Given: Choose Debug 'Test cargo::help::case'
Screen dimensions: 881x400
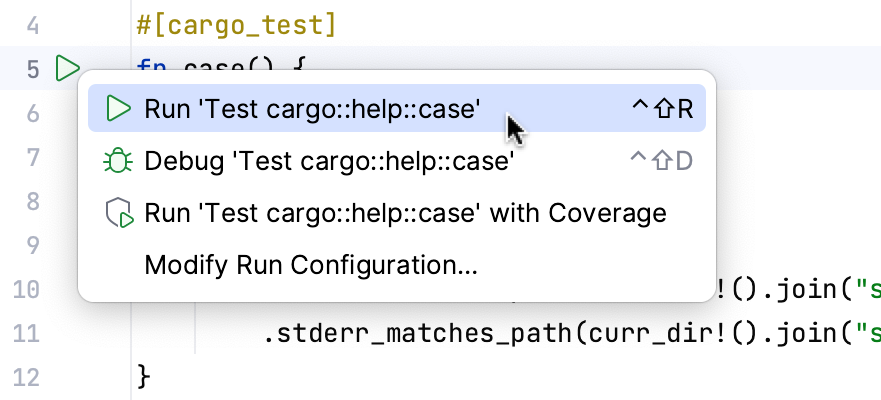Looking at the screenshot, I should point(329,161).
